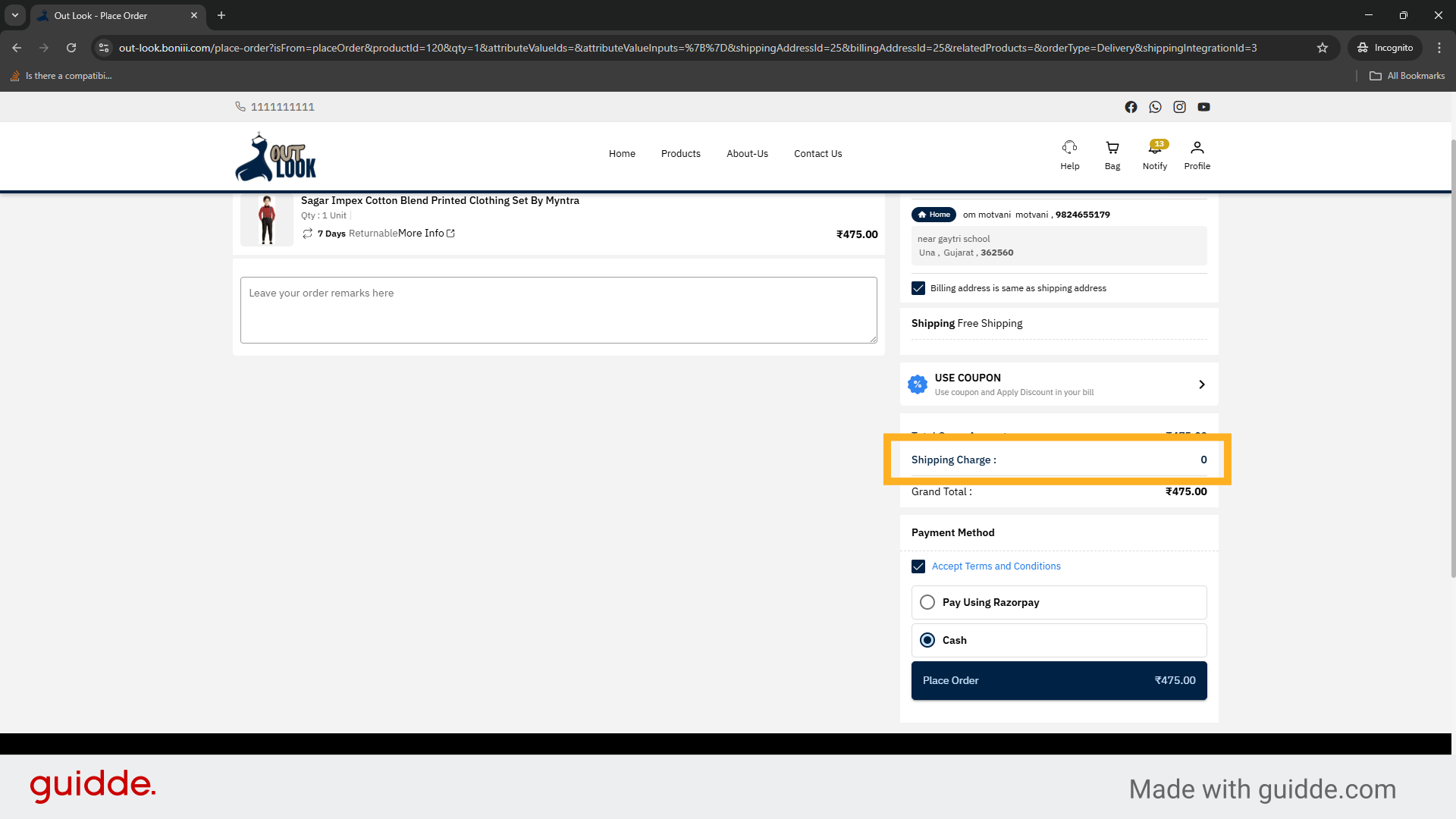The height and width of the screenshot is (819, 1456).
Task: Open the Profile user icon
Action: click(1197, 148)
